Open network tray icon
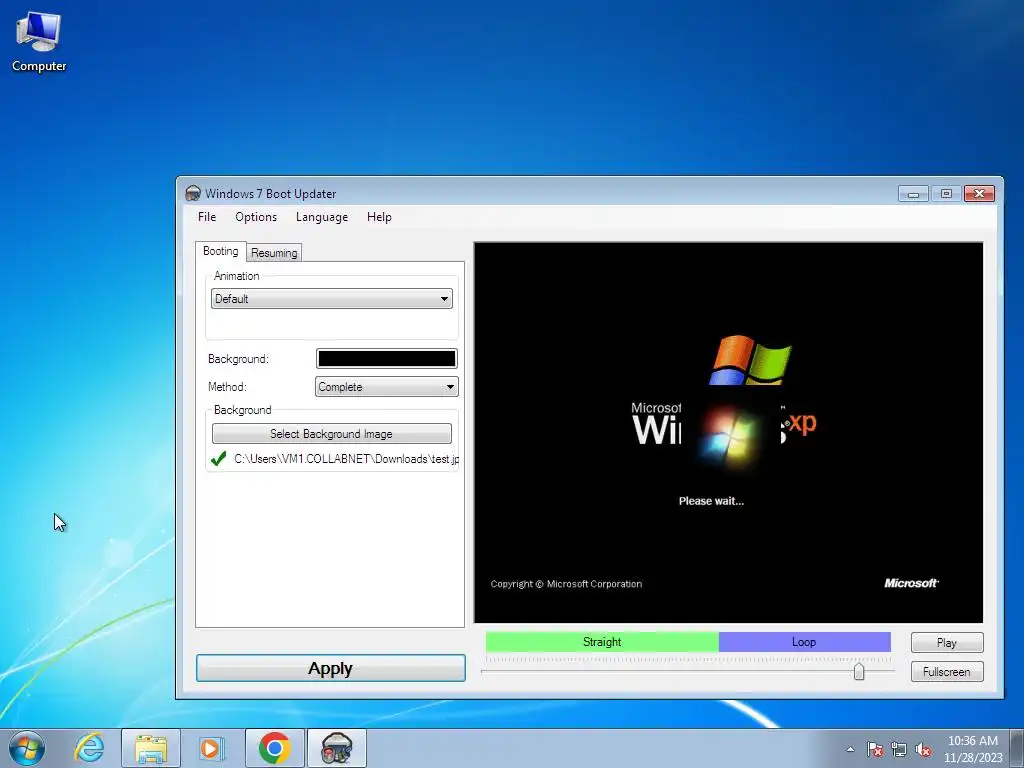 pos(899,749)
